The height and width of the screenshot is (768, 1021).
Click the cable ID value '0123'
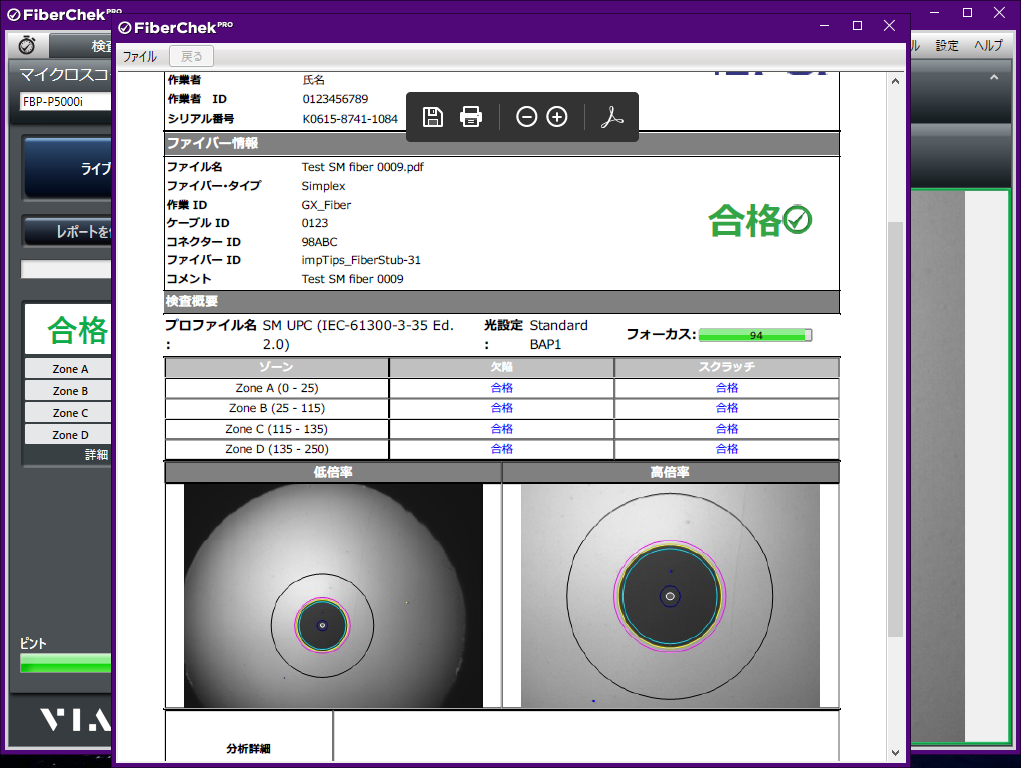pyautogui.click(x=315, y=223)
